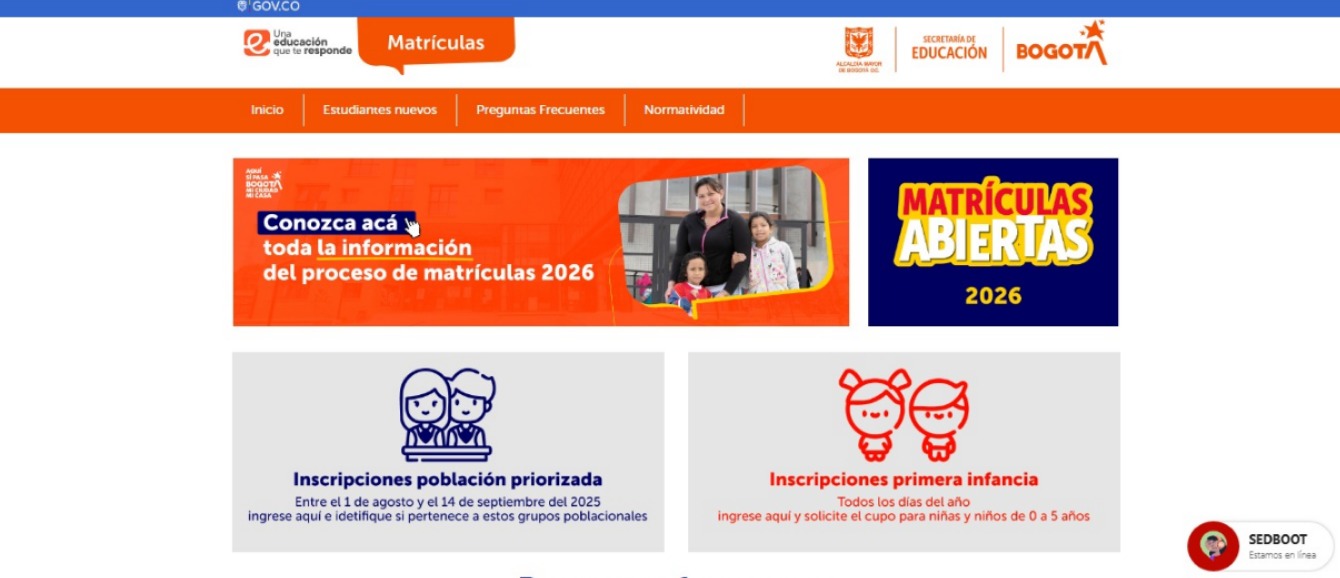The image size is (1340, 578).
Task: Go to the Inicio menu item
Action: 267,110
